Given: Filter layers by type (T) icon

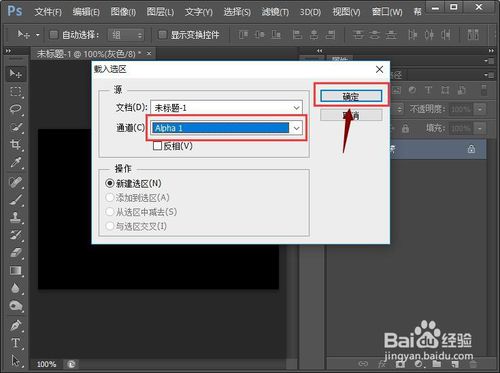Looking at the screenshot, I should click(428, 90).
